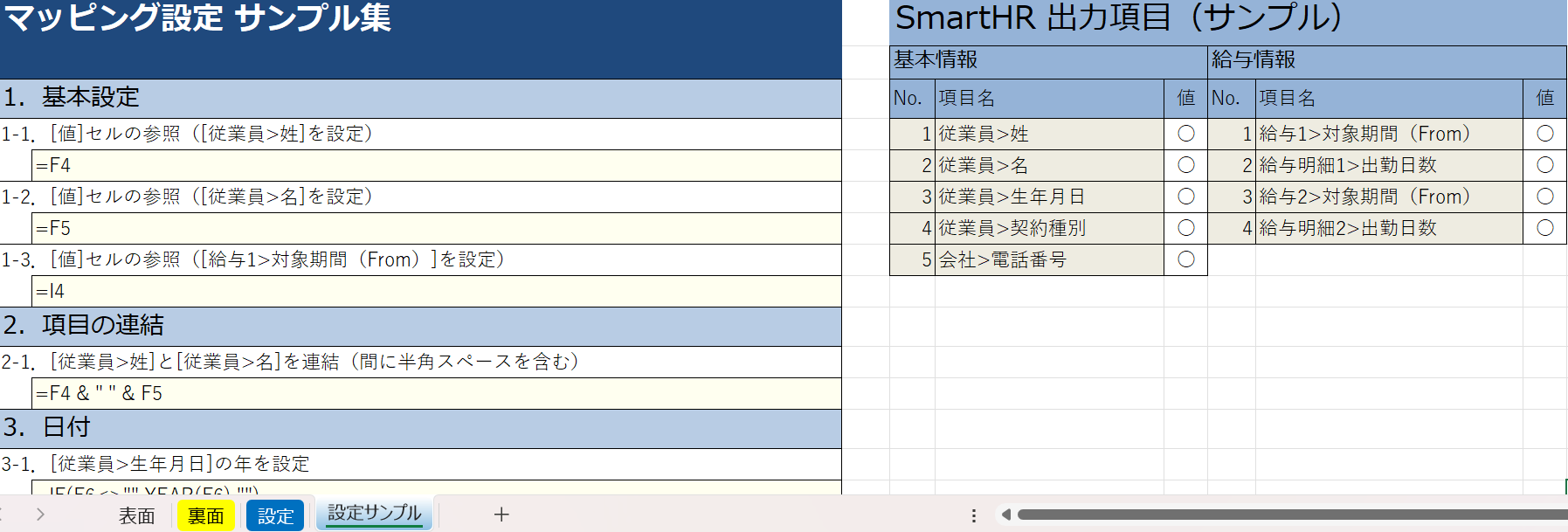This screenshot has height=532, width=1568.
Task: Click the next sheet navigation arrow
Action: 40,515
